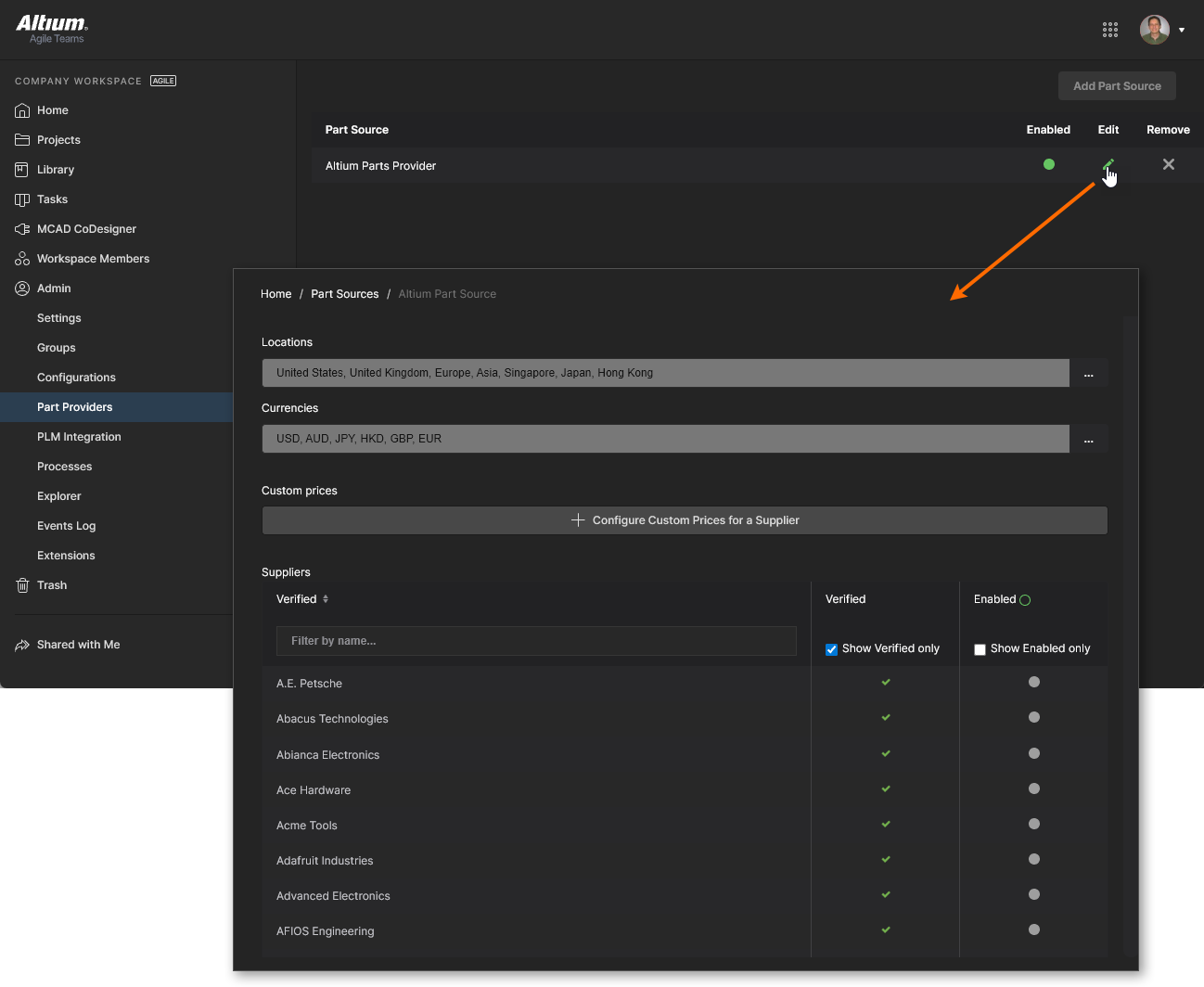The width and height of the screenshot is (1204, 987).
Task: Click the Home icon in the sidebar
Action: pos(22,110)
